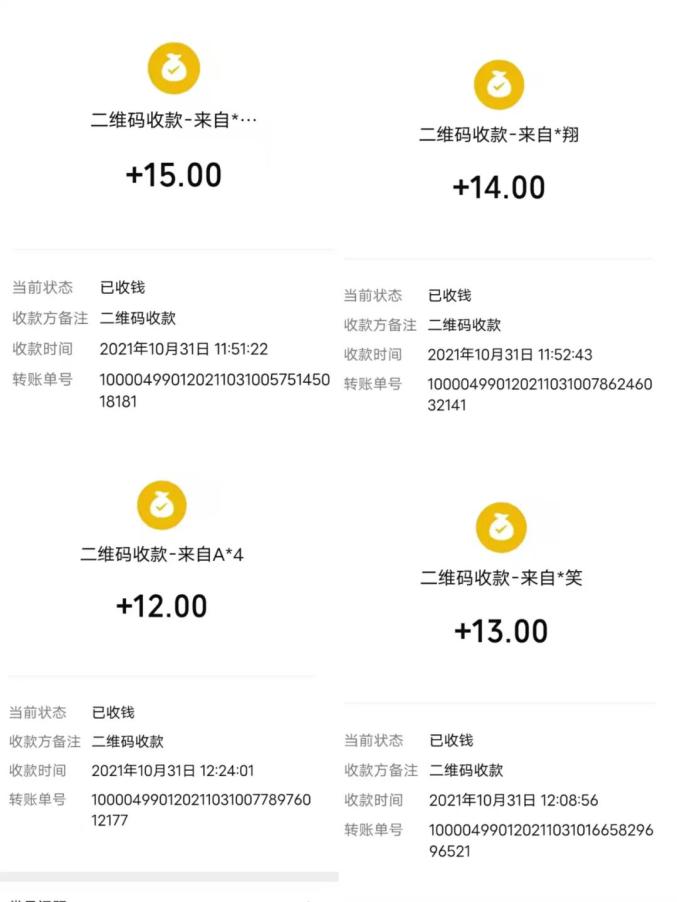Select the +15.00 amount text
Screen dimensions: 677x902
[174, 175]
